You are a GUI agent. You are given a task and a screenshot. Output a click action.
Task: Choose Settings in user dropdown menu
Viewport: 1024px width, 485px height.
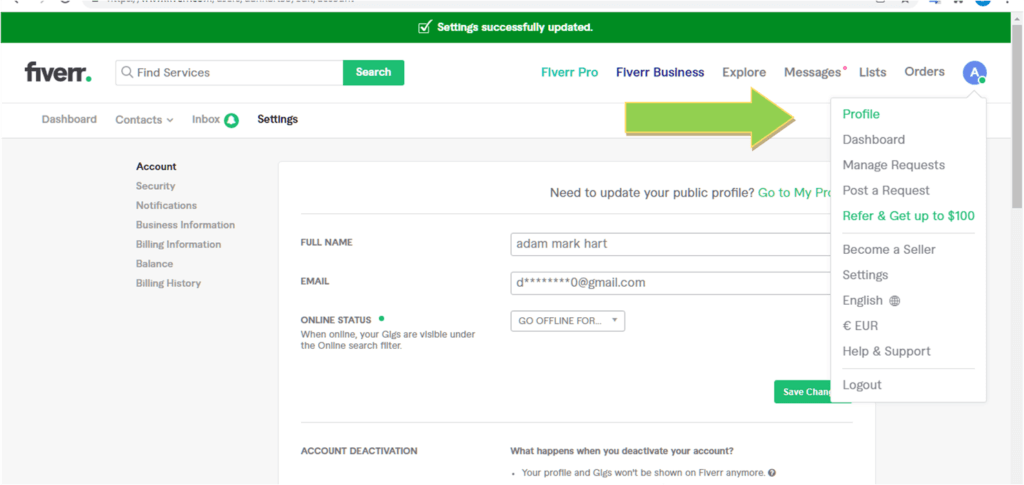click(x=865, y=275)
